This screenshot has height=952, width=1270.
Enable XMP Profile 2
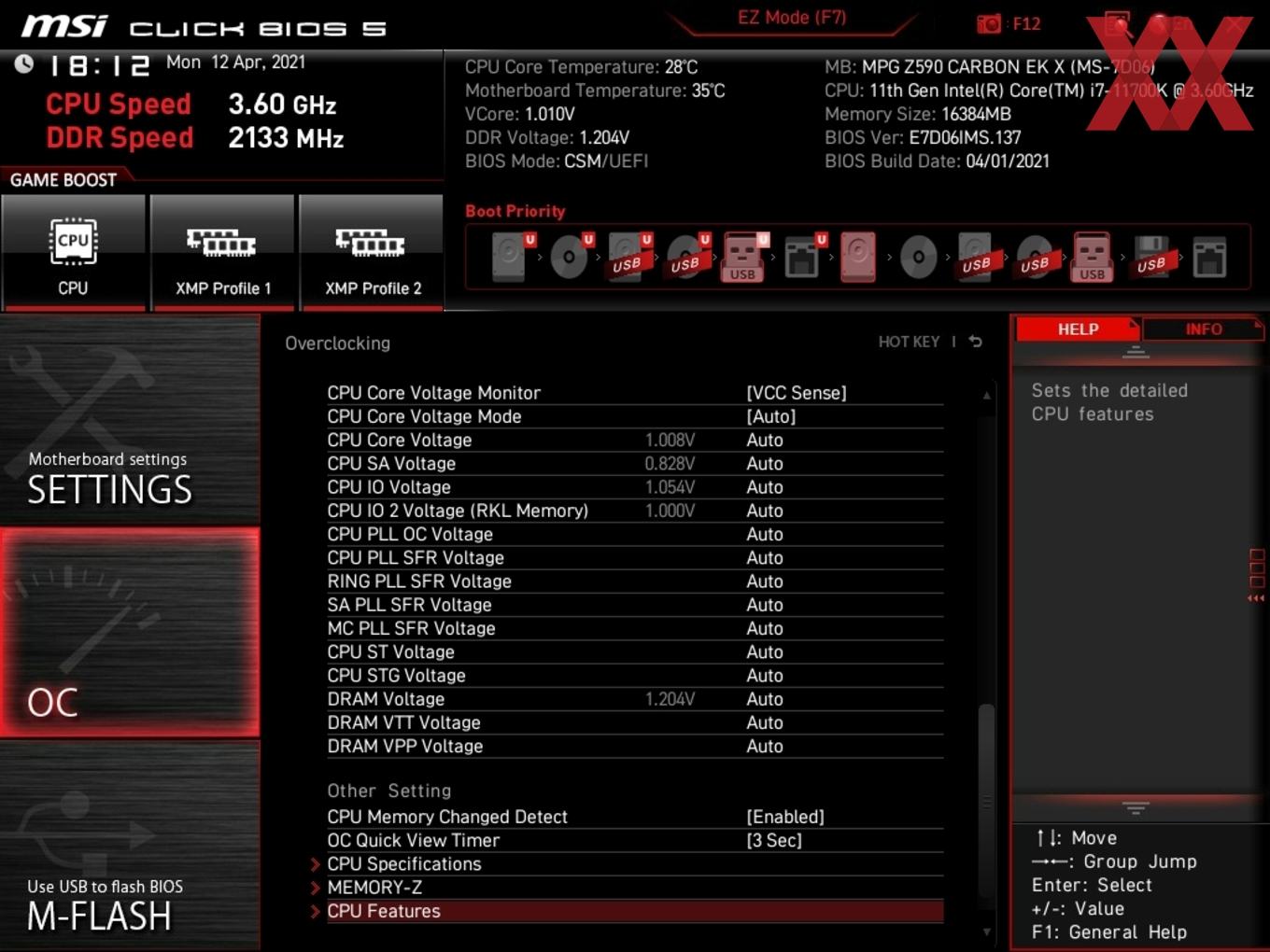pos(372,252)
